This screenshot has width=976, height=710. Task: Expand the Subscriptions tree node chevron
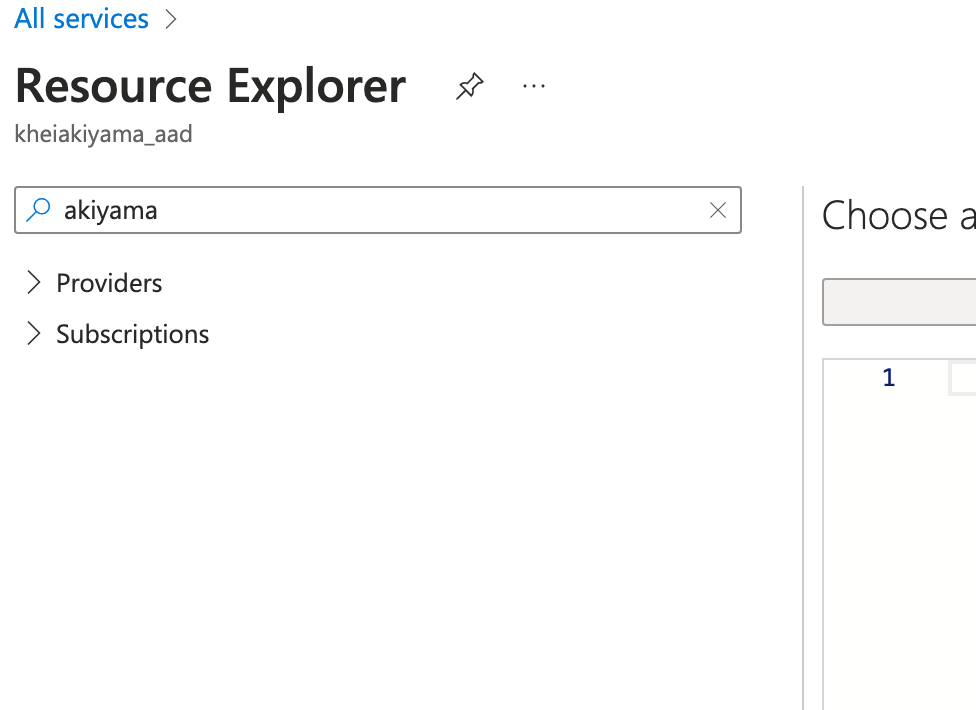coord(34,334)
